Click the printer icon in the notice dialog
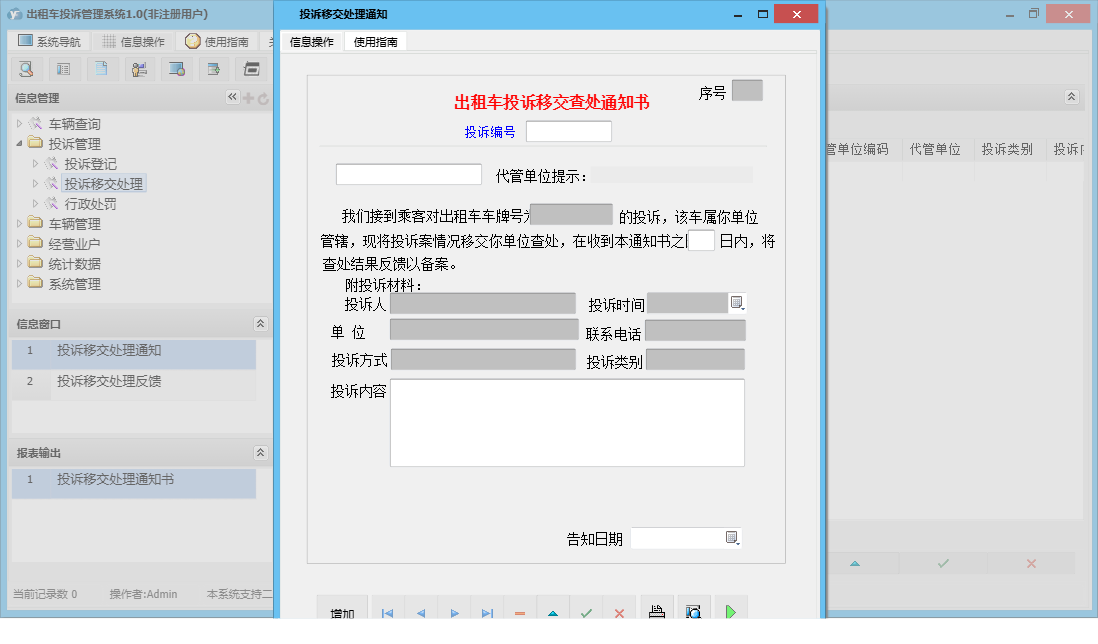The image size is (1098, 644). [655, 609]
